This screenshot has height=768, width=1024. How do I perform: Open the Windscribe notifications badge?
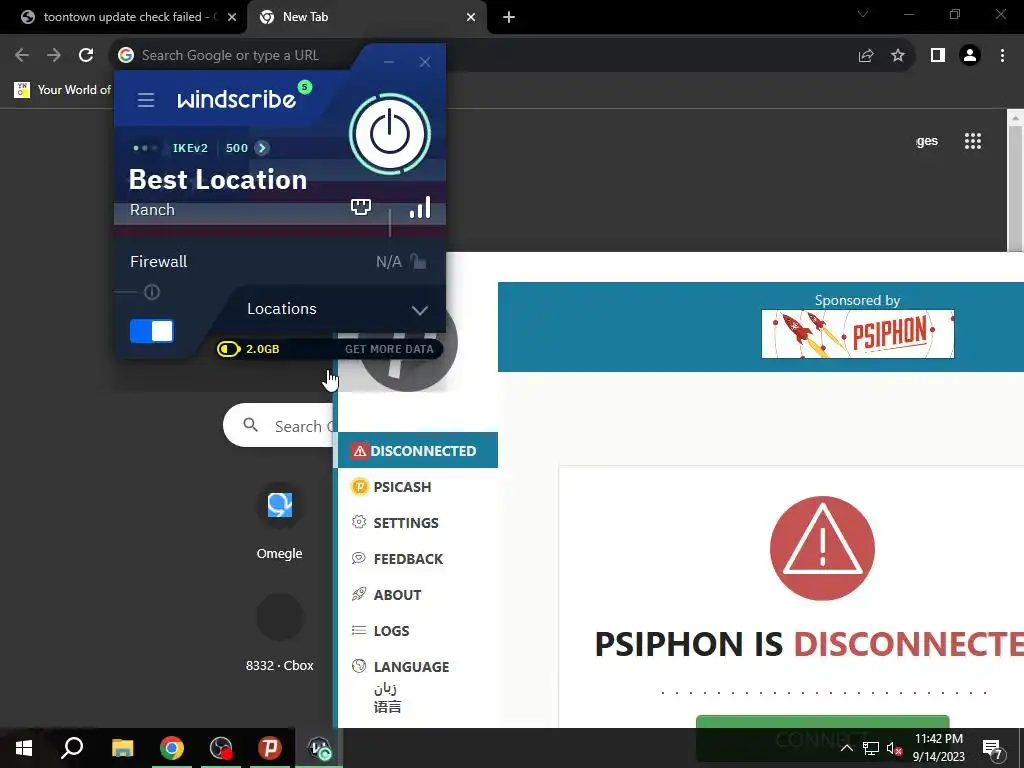coord(304,87)
